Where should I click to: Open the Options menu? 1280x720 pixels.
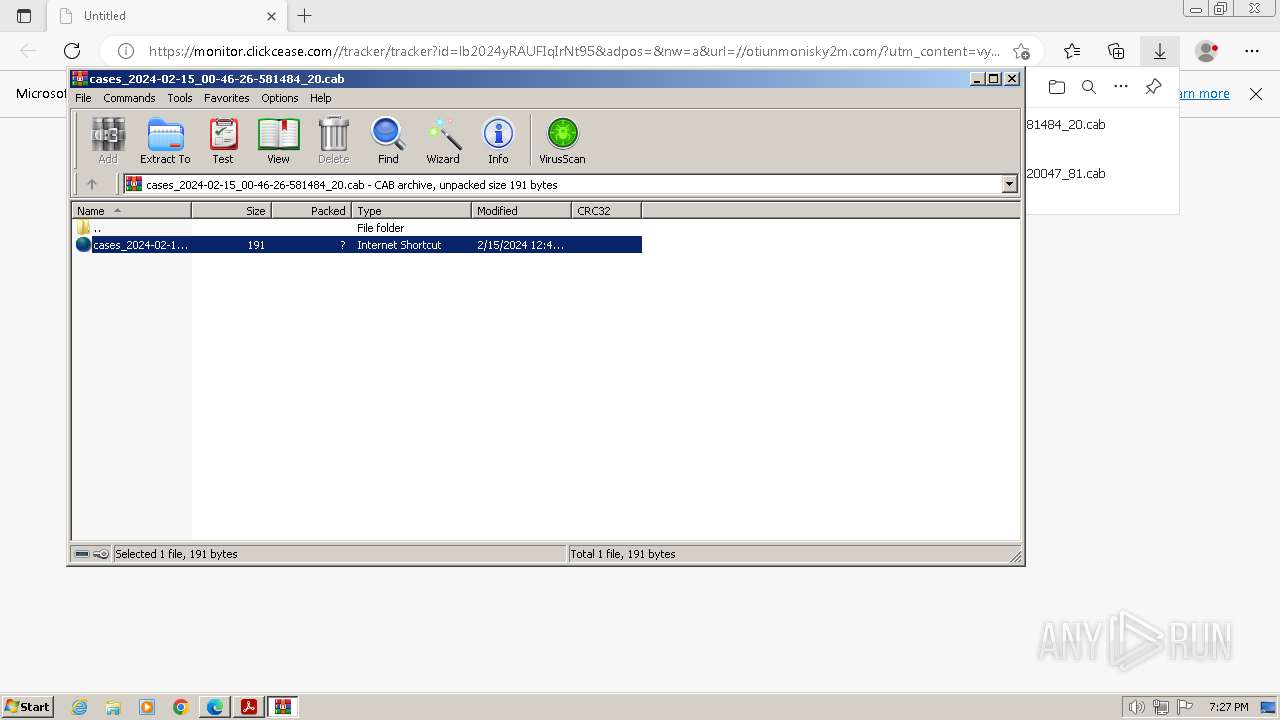pos(280,98)
